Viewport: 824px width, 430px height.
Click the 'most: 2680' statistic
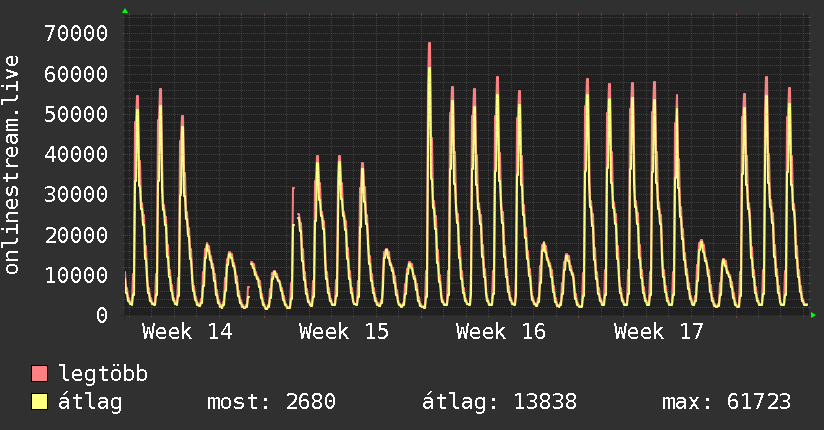(270, 402)
